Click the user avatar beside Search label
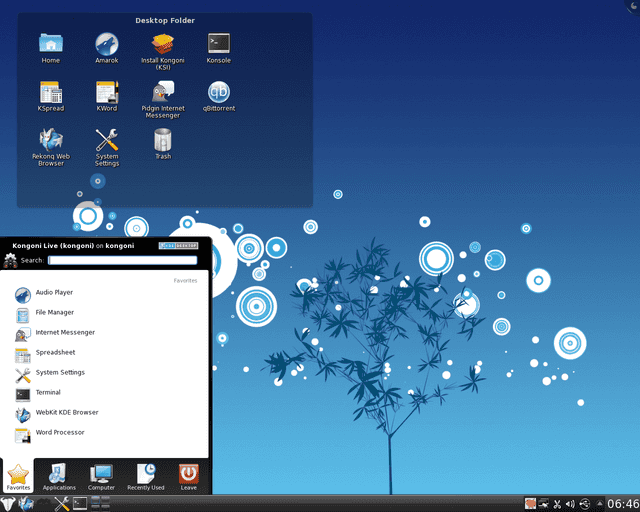640x512 pixels. (10, 260)
